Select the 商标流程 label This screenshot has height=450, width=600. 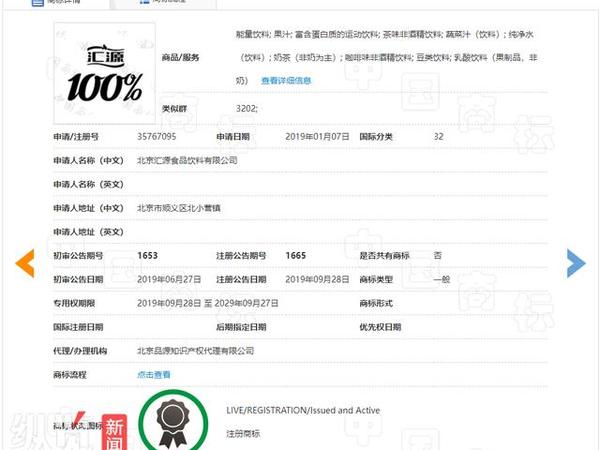click(70, 375)
